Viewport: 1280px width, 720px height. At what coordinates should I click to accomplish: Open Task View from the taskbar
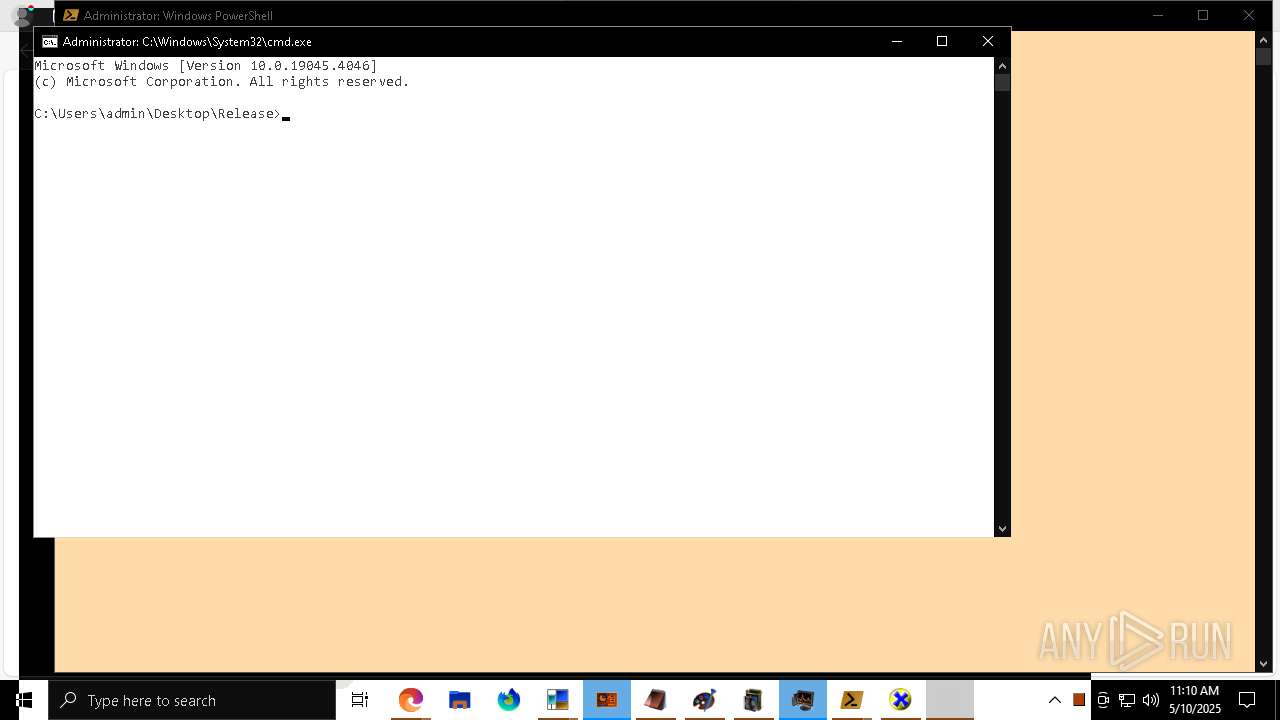360,700
